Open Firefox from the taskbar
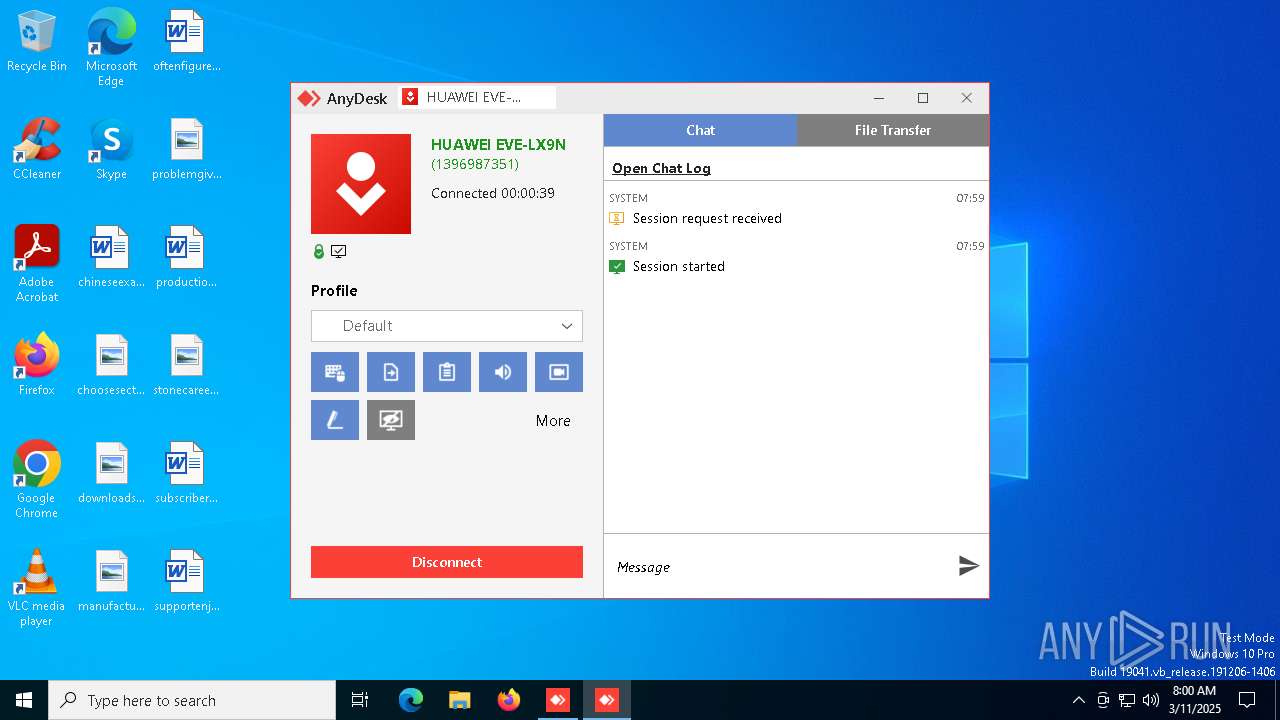This screenshot has height=720, width=1280. tap(509, 700)
